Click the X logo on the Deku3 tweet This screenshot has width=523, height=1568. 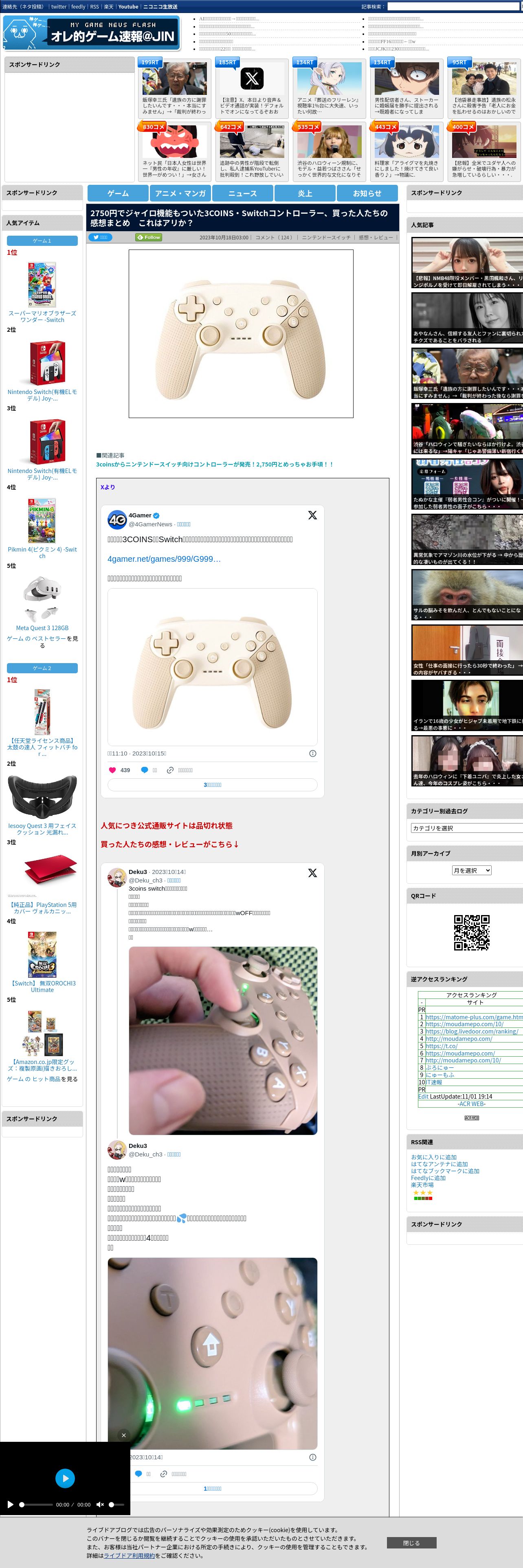(312, 872)
